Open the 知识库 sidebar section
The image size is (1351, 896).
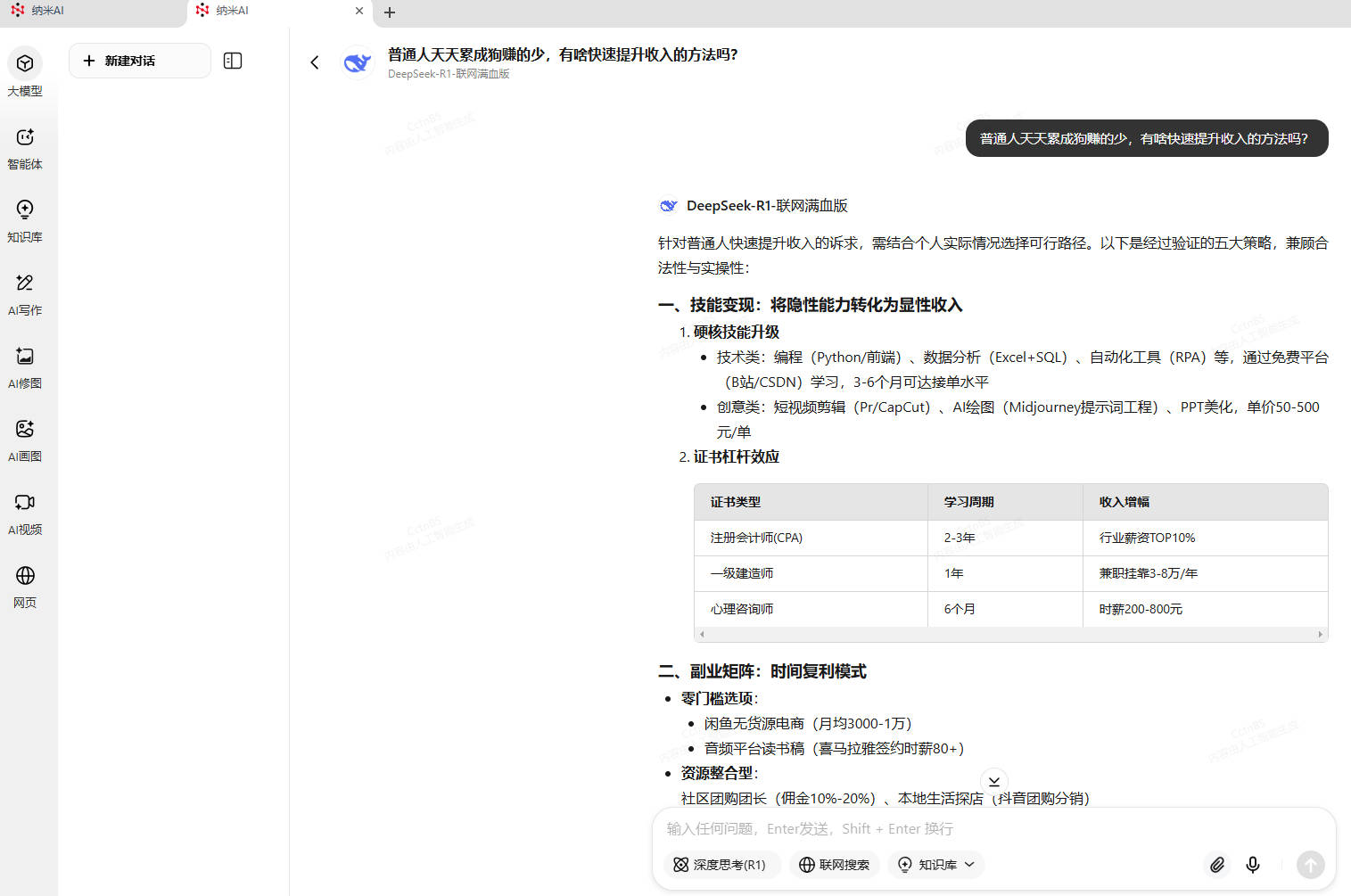click(x=25, y=221)
